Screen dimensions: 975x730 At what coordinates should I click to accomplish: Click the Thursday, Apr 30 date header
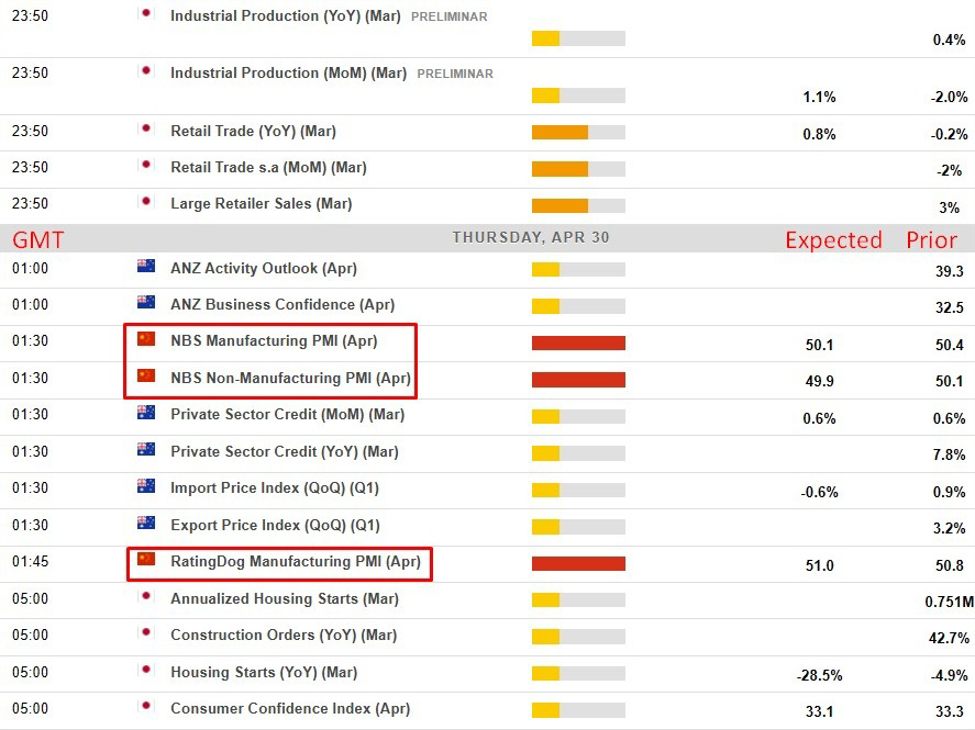(x=530, y=238)
